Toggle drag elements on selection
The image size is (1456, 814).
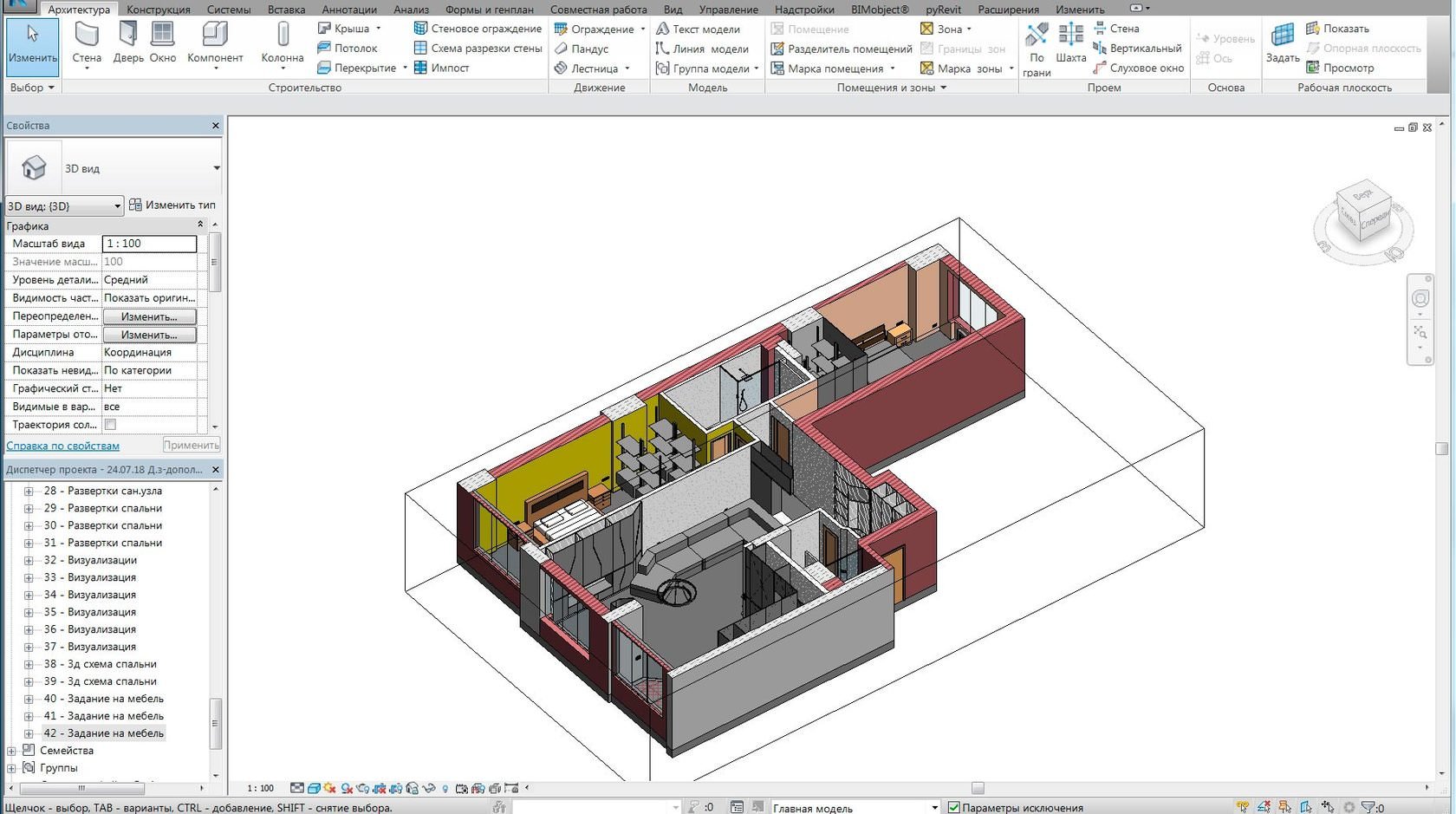[1328, 807]
